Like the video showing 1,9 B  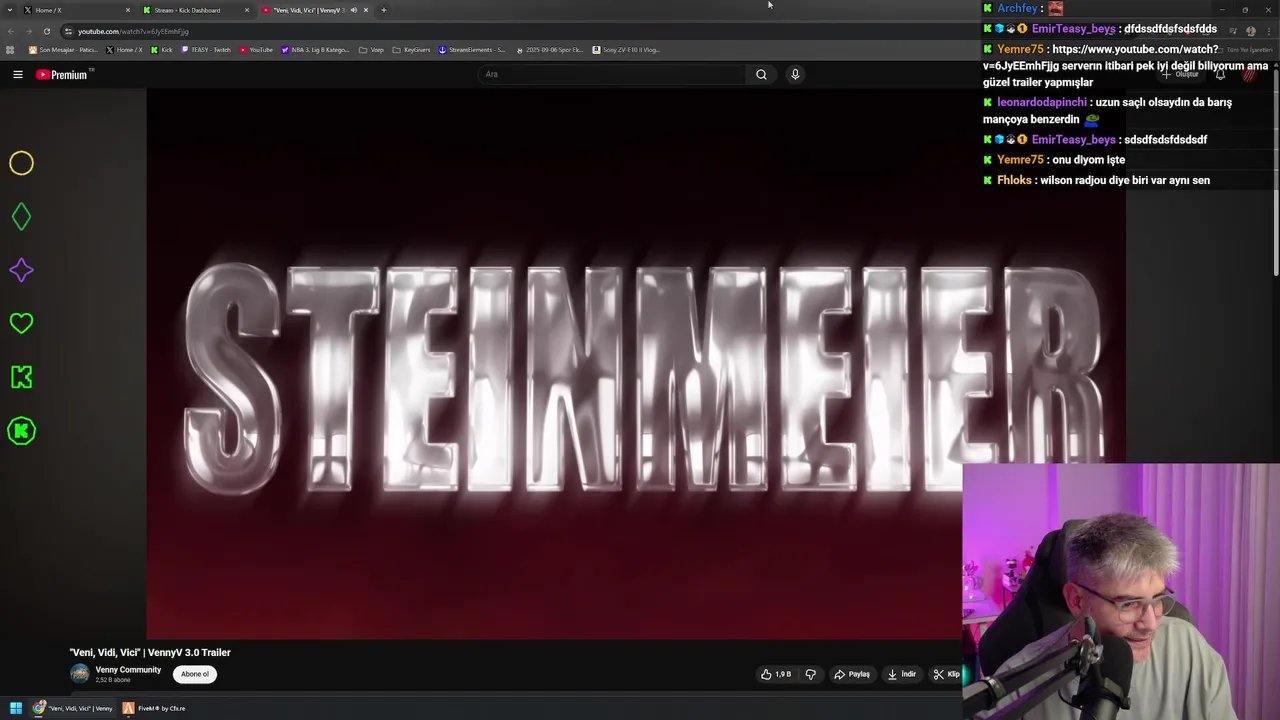point(776,674)
